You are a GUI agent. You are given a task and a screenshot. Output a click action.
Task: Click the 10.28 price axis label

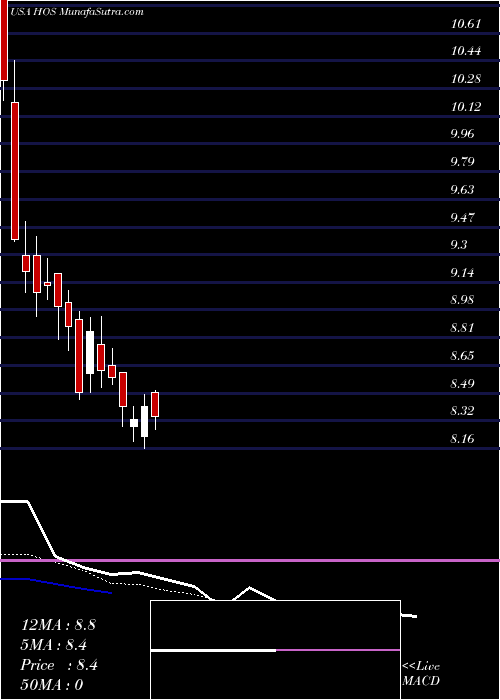pyautogui.click(x=466, y=79)
